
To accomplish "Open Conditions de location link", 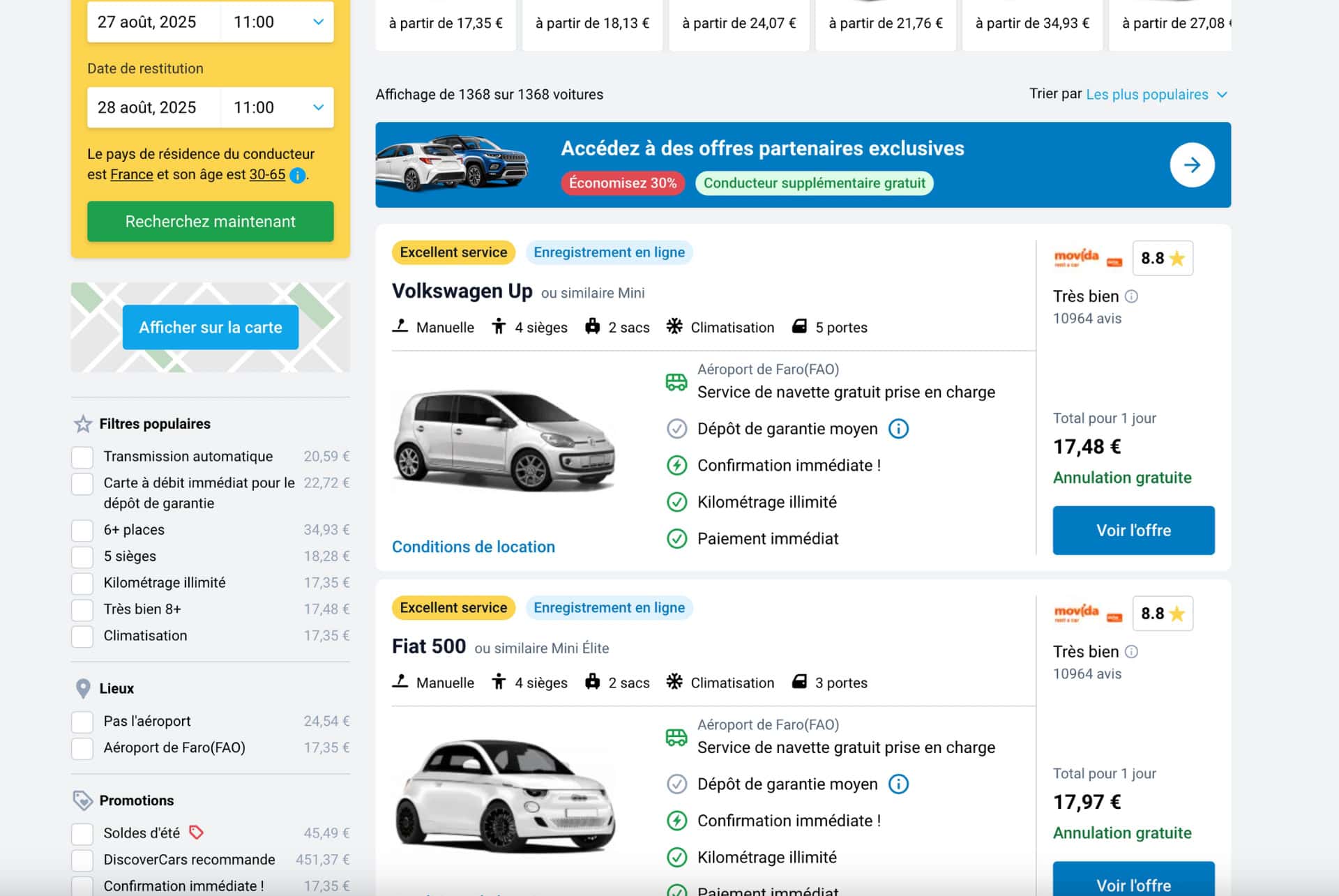I will [473, 547].
